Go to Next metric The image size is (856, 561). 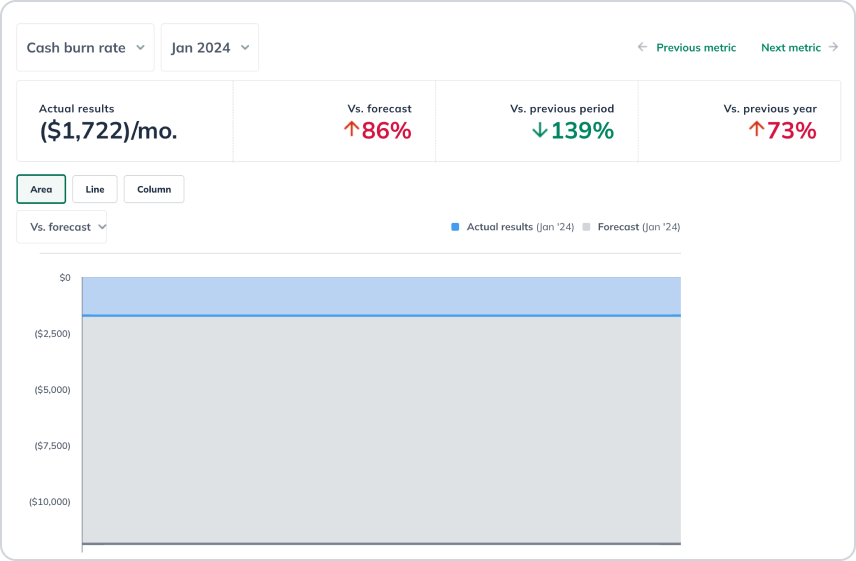790,47
